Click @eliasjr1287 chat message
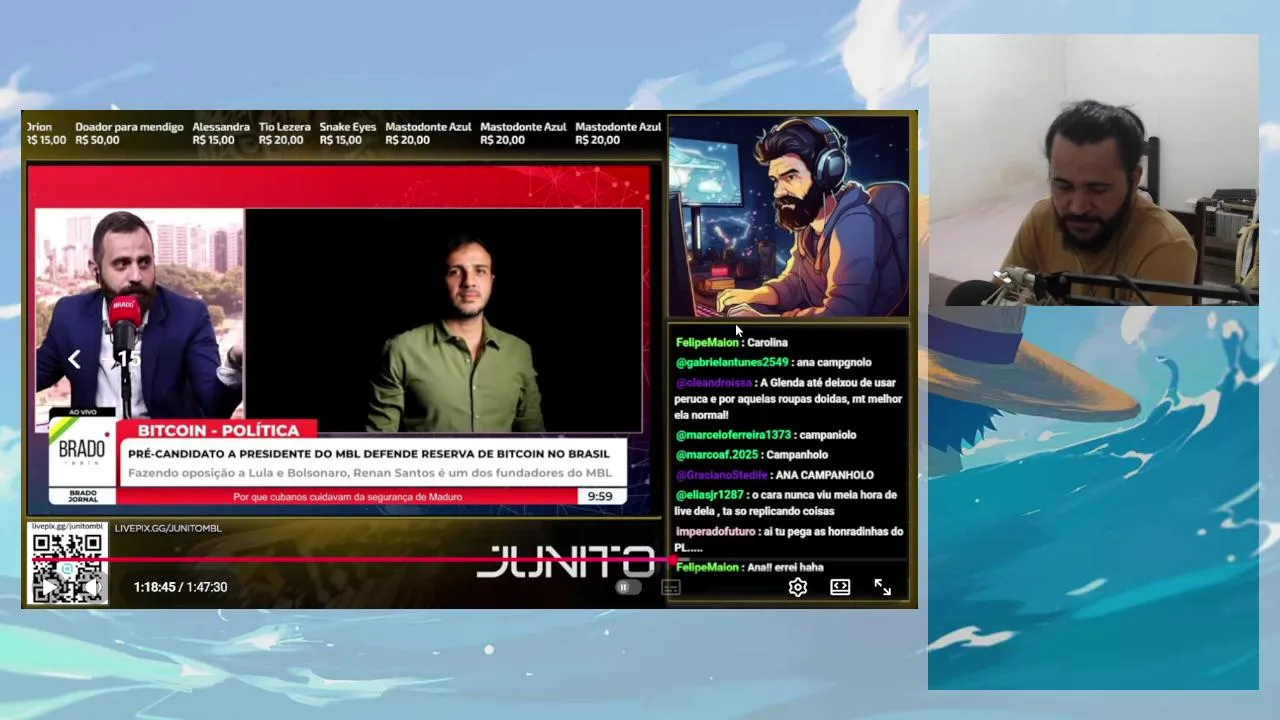Viewport: 1280px width, 720px height. [x=786, y=502]
